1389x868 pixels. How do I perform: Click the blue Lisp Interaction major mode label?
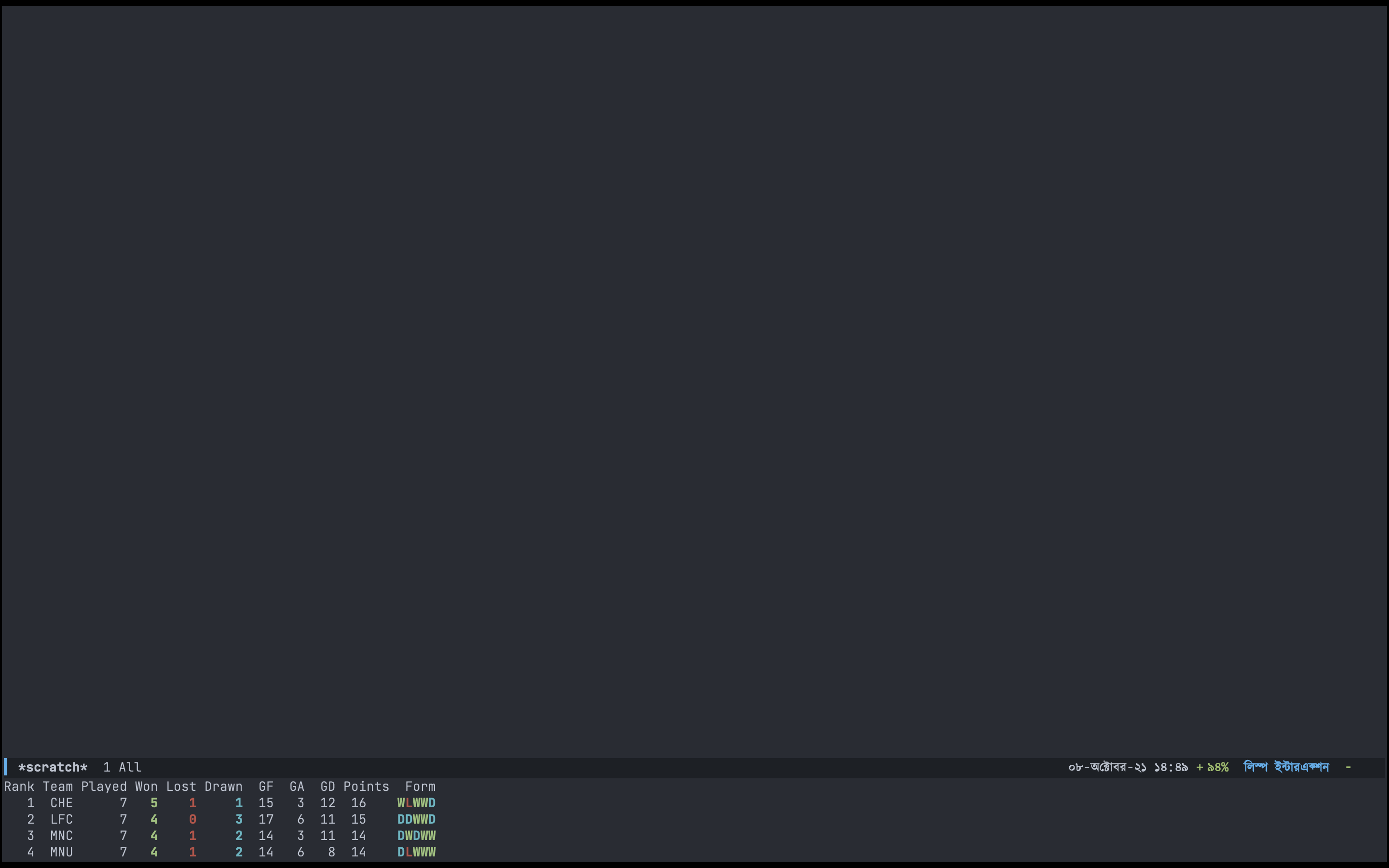pos(1286,768)
